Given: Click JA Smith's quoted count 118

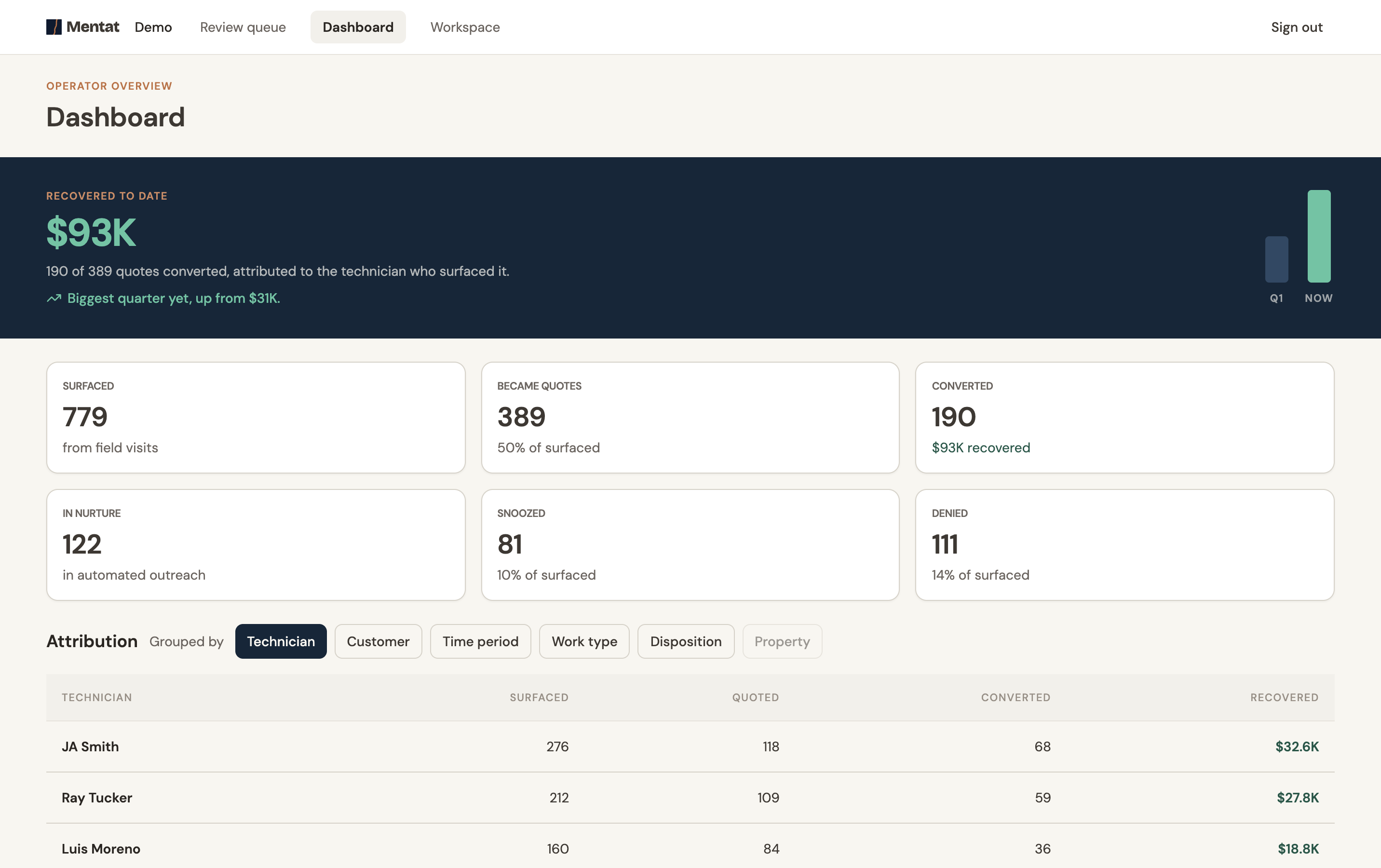Looking at the screenshot, I should point(771,746).
